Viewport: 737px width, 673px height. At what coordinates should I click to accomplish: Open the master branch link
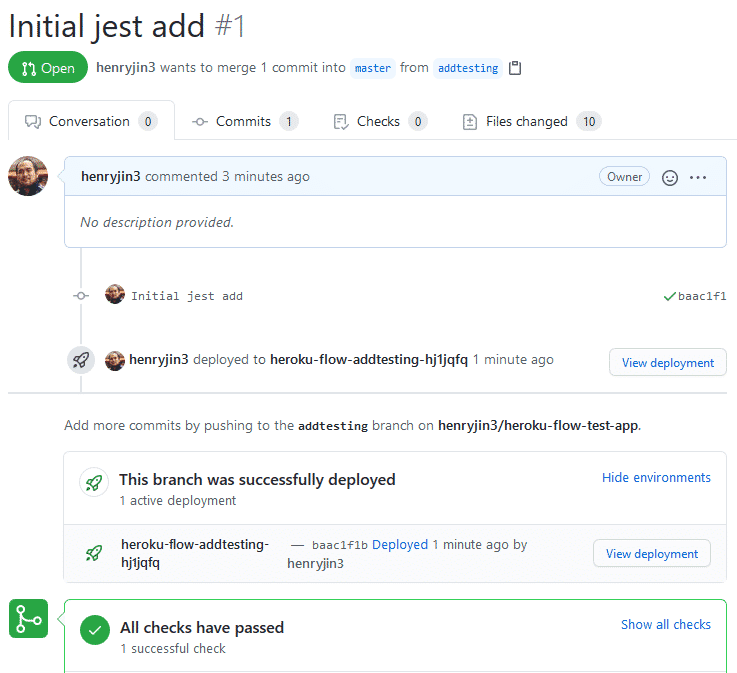tap(373, 68)
